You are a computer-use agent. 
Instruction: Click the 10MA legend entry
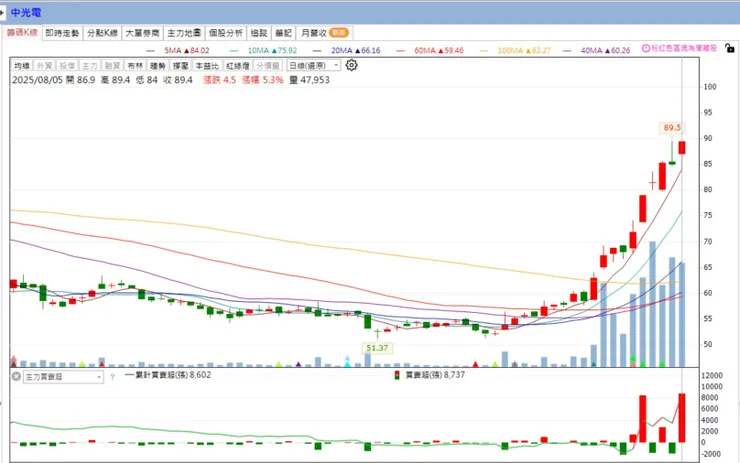pyautogui.click(x=263, y=51)
